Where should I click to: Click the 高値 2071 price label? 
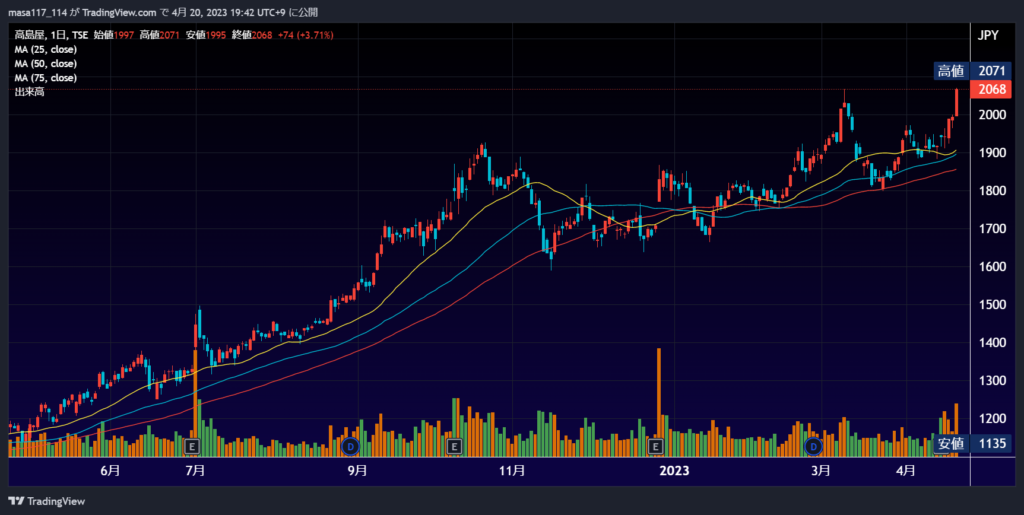972,71
